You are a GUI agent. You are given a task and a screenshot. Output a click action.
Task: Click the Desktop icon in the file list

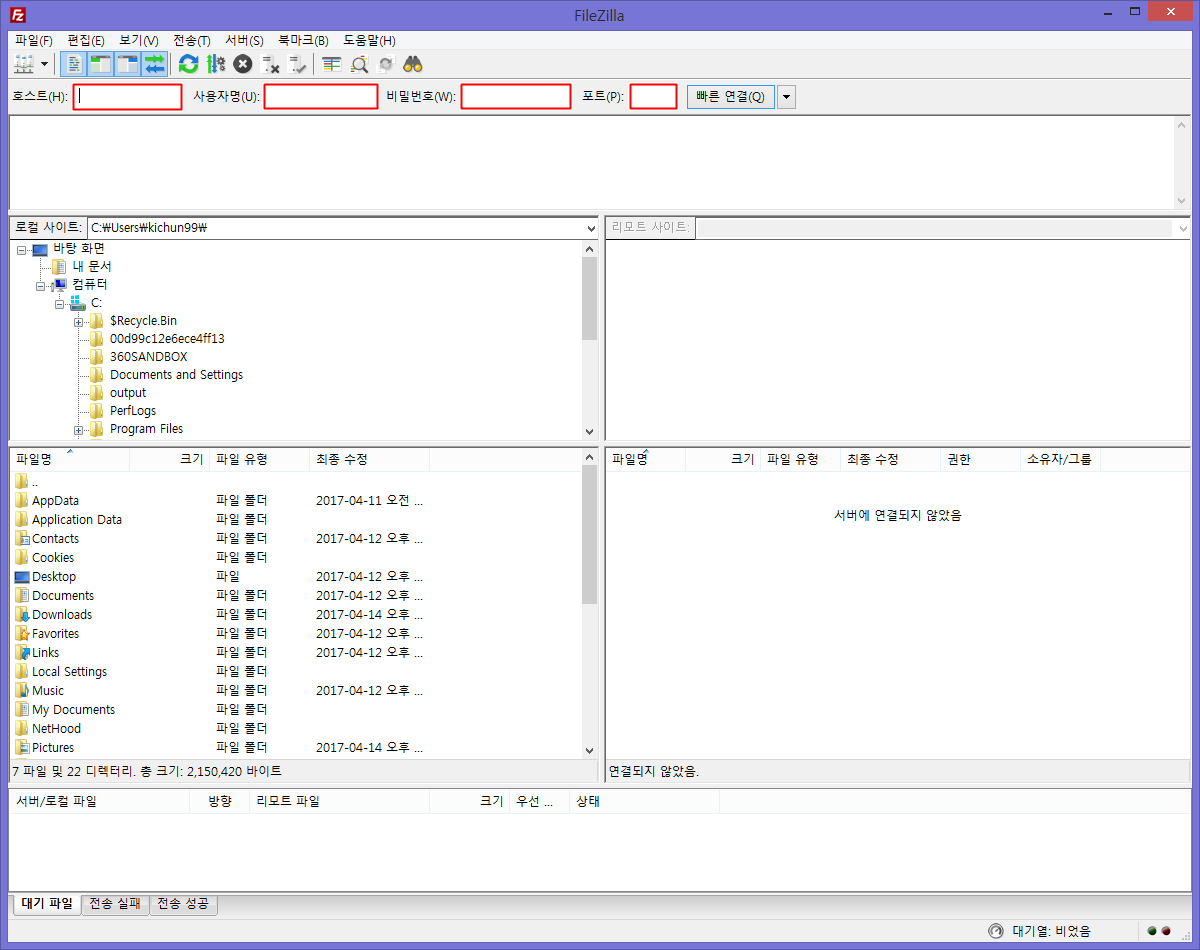point(22,577)
